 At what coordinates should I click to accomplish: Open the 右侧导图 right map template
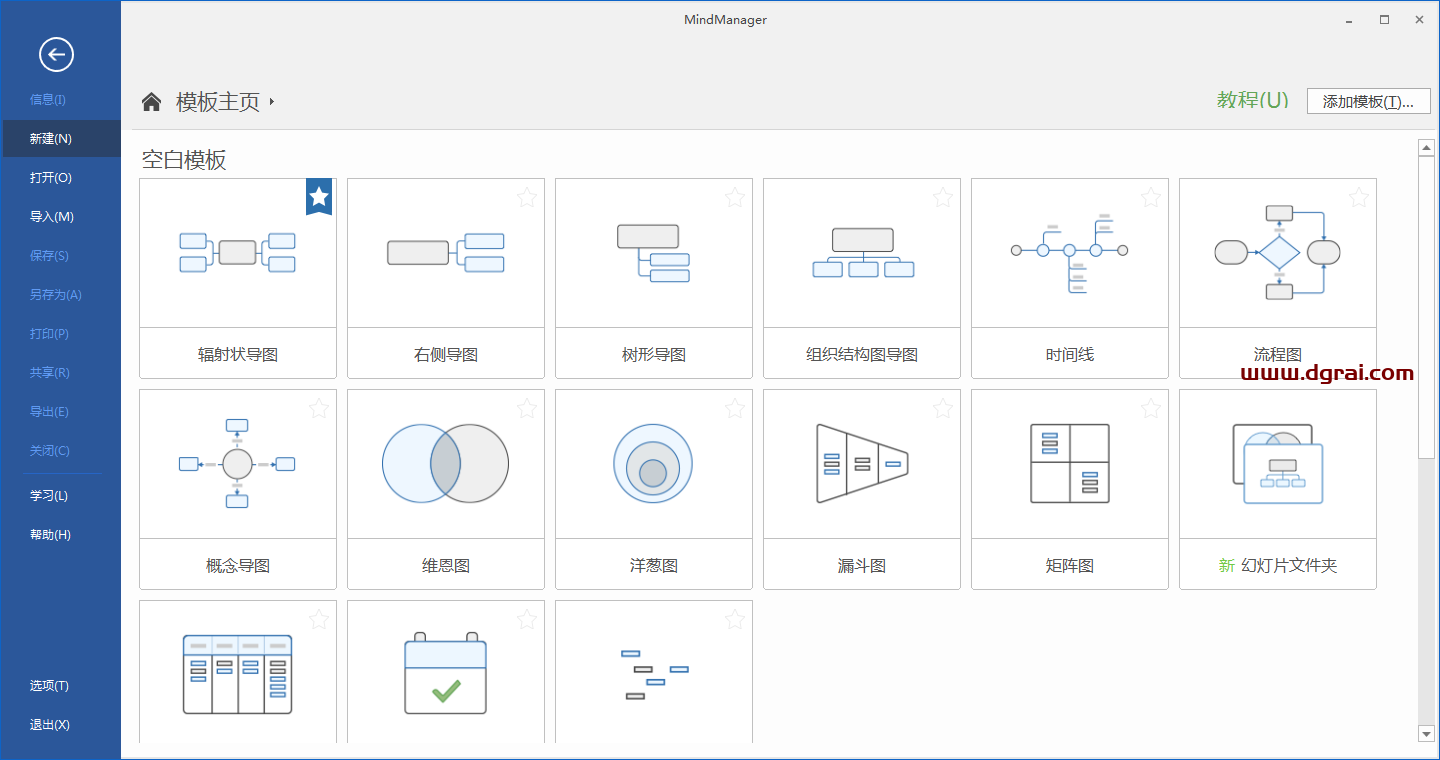coord(446,279)
